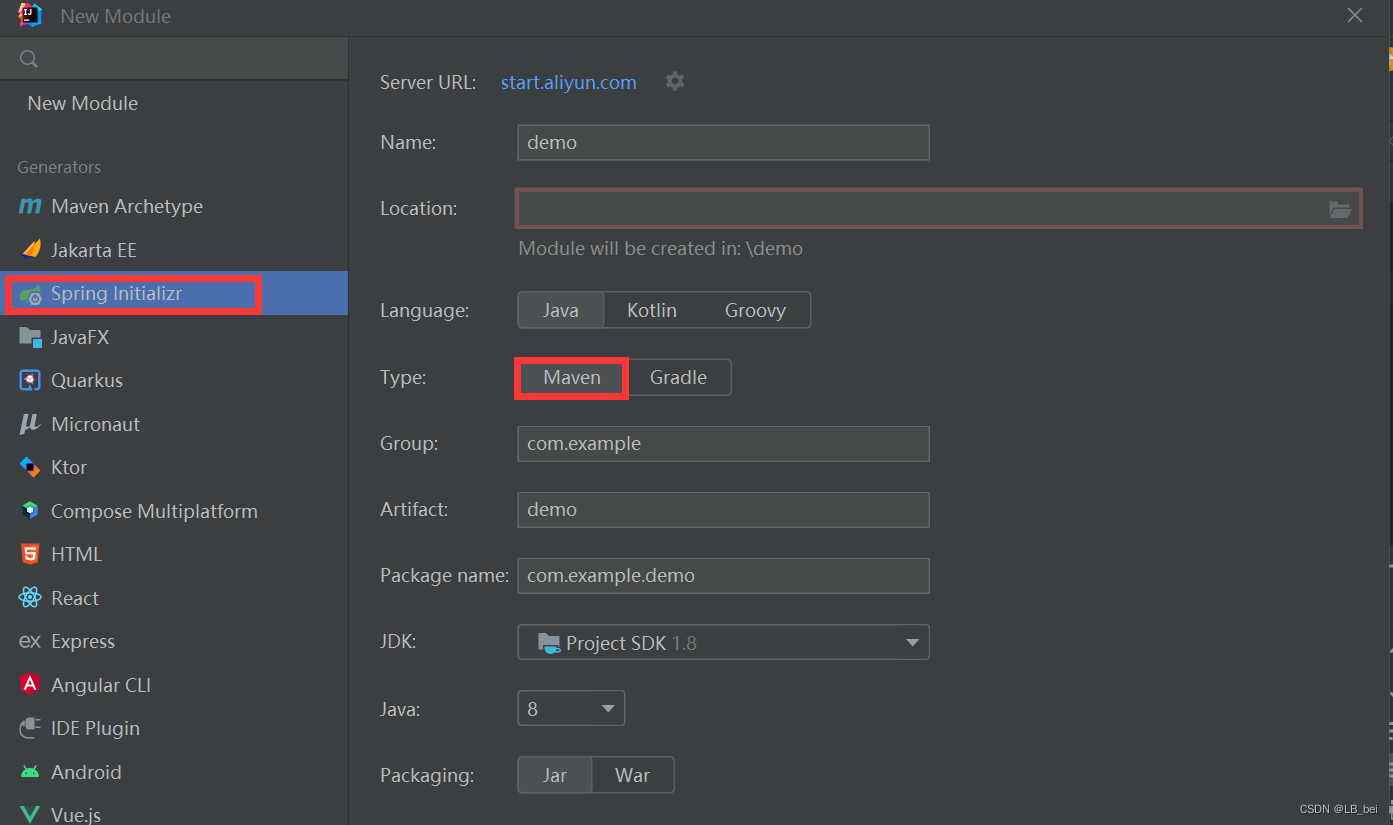Click the Location input field

tap(938, 209)
